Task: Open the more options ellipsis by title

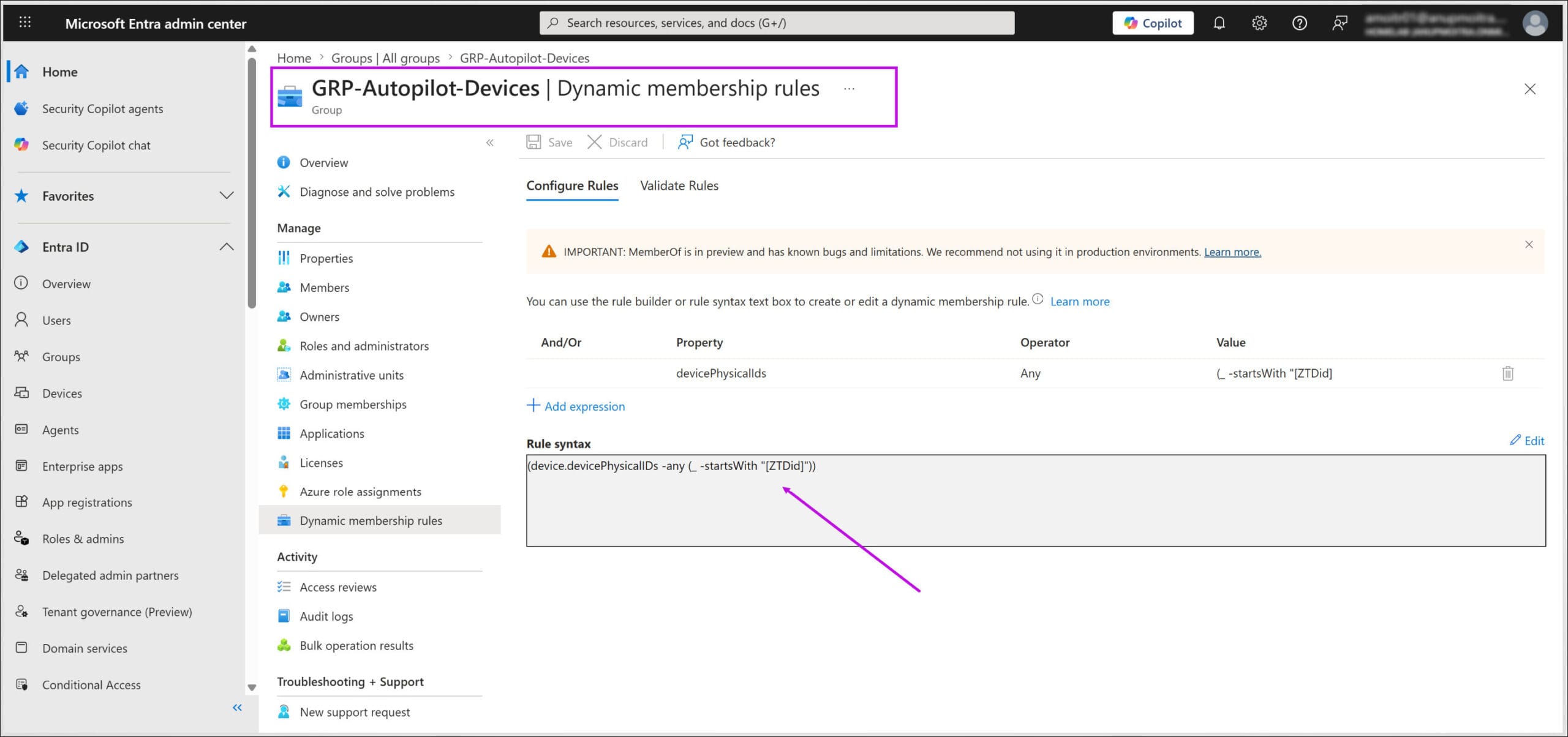Action: coord(849,89)
